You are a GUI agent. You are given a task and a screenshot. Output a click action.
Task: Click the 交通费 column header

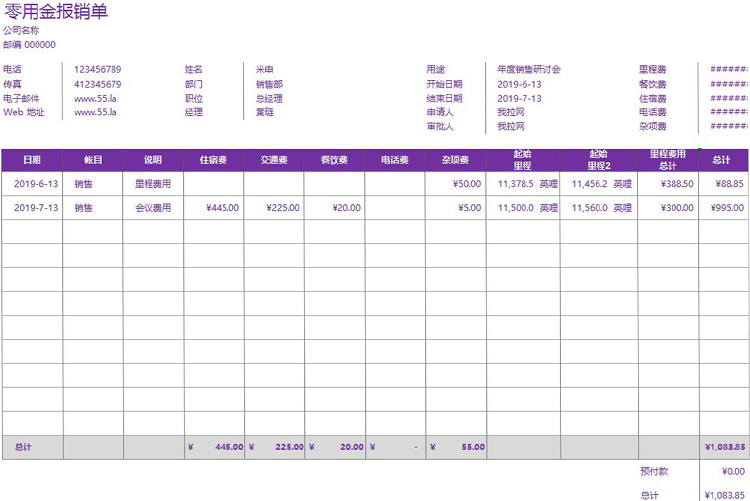click(x=274, y=160)
